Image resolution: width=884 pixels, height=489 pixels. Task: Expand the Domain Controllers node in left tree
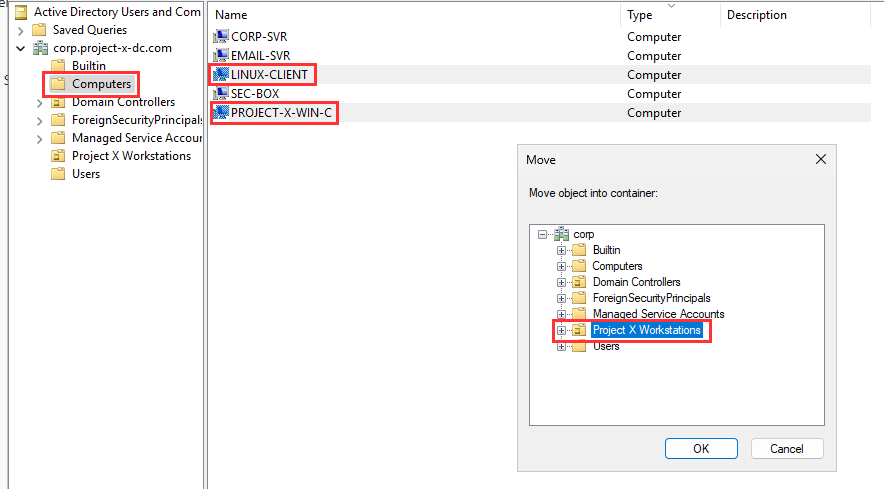pyautogui.click(x=39, y=102)
